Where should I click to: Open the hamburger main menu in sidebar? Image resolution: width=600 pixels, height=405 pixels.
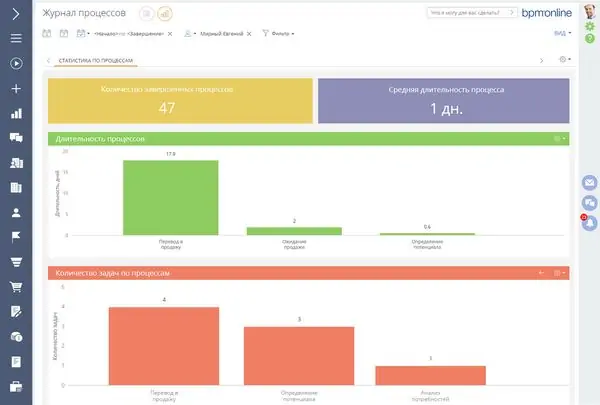coord(15,38)
